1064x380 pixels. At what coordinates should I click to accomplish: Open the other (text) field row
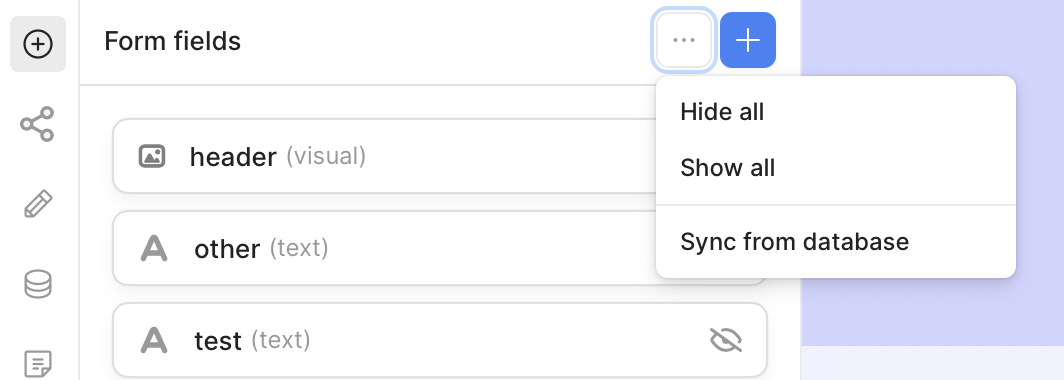pyautogui.click(x=384, y=248)
